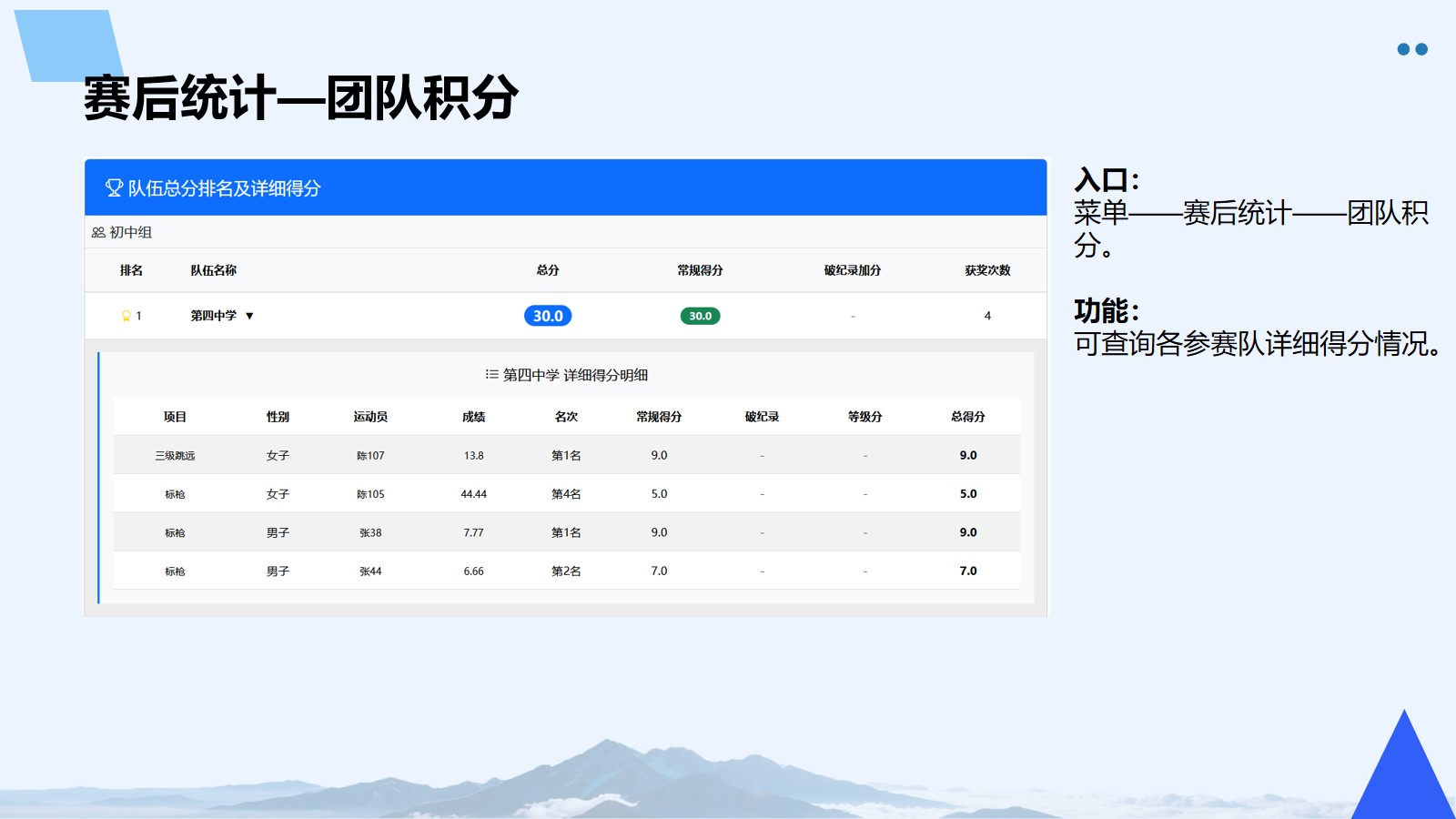
Task: Click the 运动员 column header
Action: (370, 417)
